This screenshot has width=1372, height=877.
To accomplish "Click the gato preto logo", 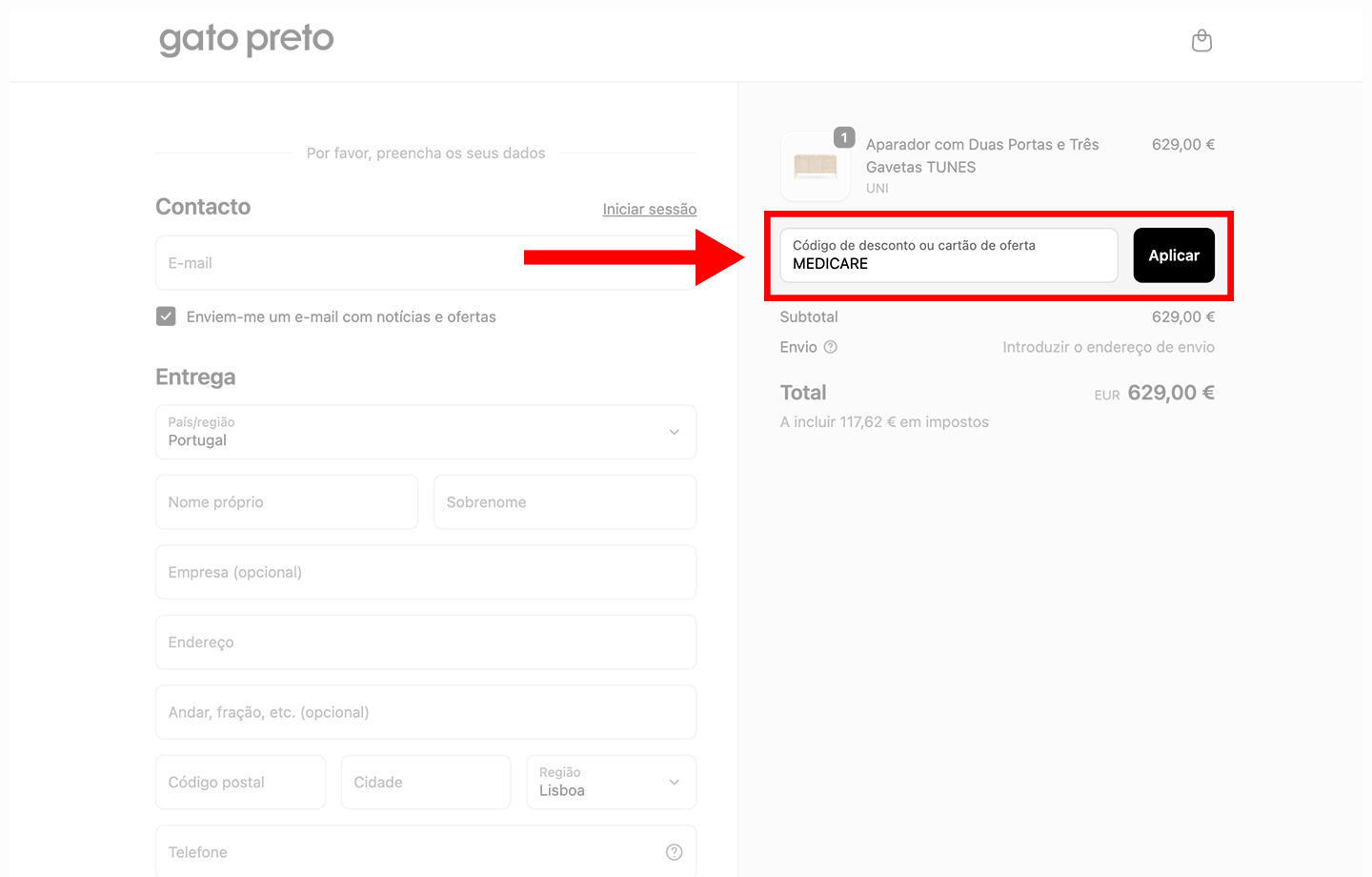I will coord(247,40).
